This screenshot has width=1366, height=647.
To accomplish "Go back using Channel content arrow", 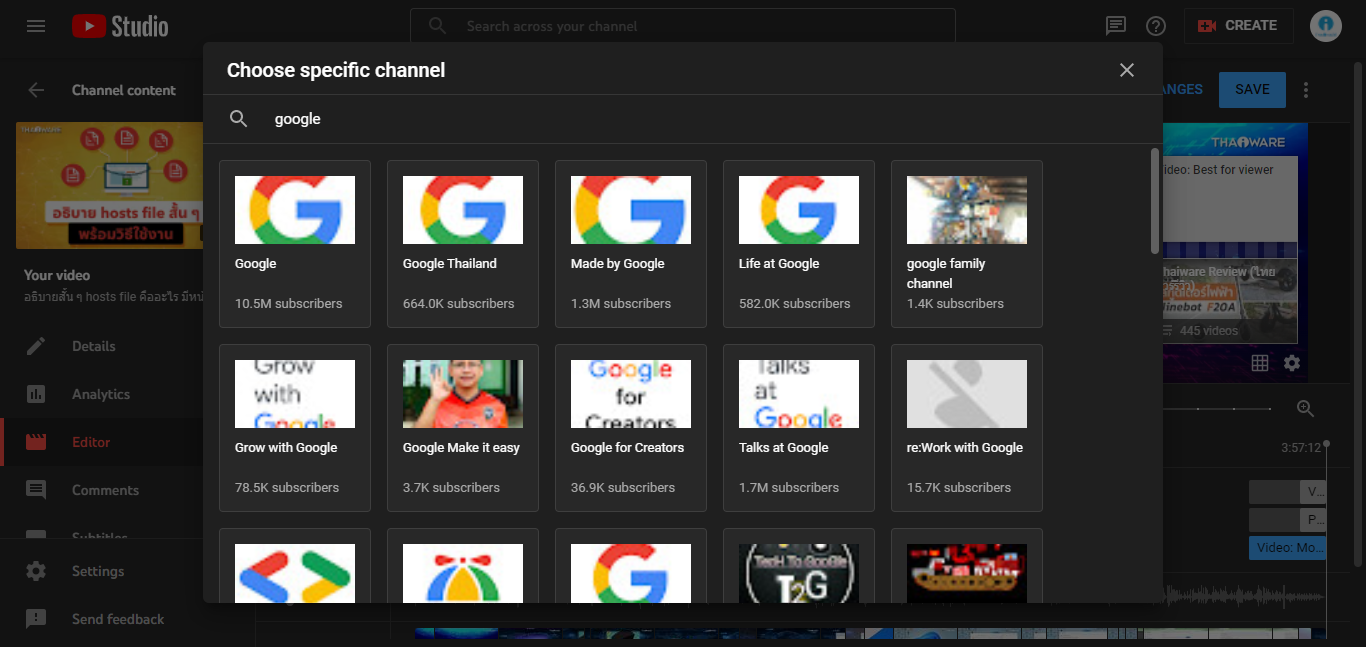I will pos(36,90).
